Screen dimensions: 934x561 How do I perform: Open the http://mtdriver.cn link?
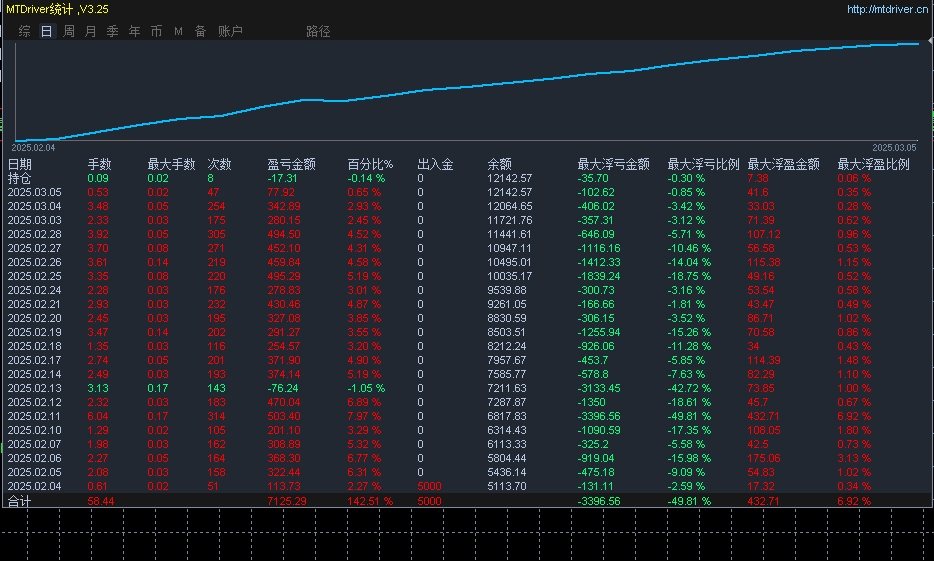pos(887,9)
